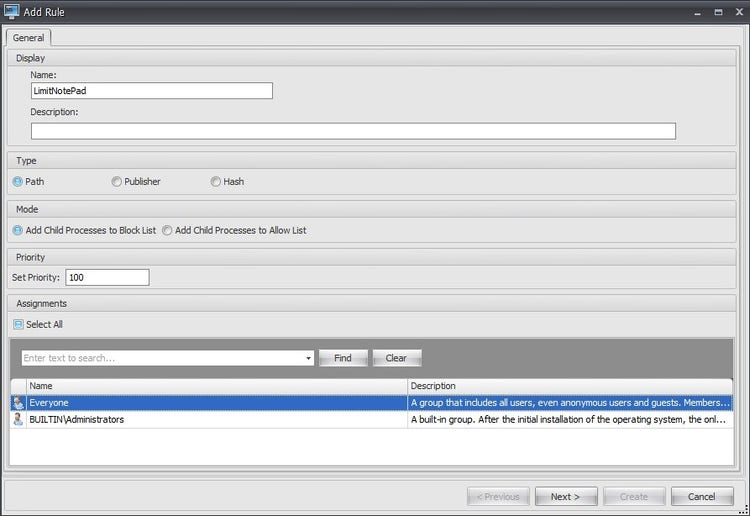Select the BUILTIN\Administrators row
This screenshot has width=750, height=516.
372,419
